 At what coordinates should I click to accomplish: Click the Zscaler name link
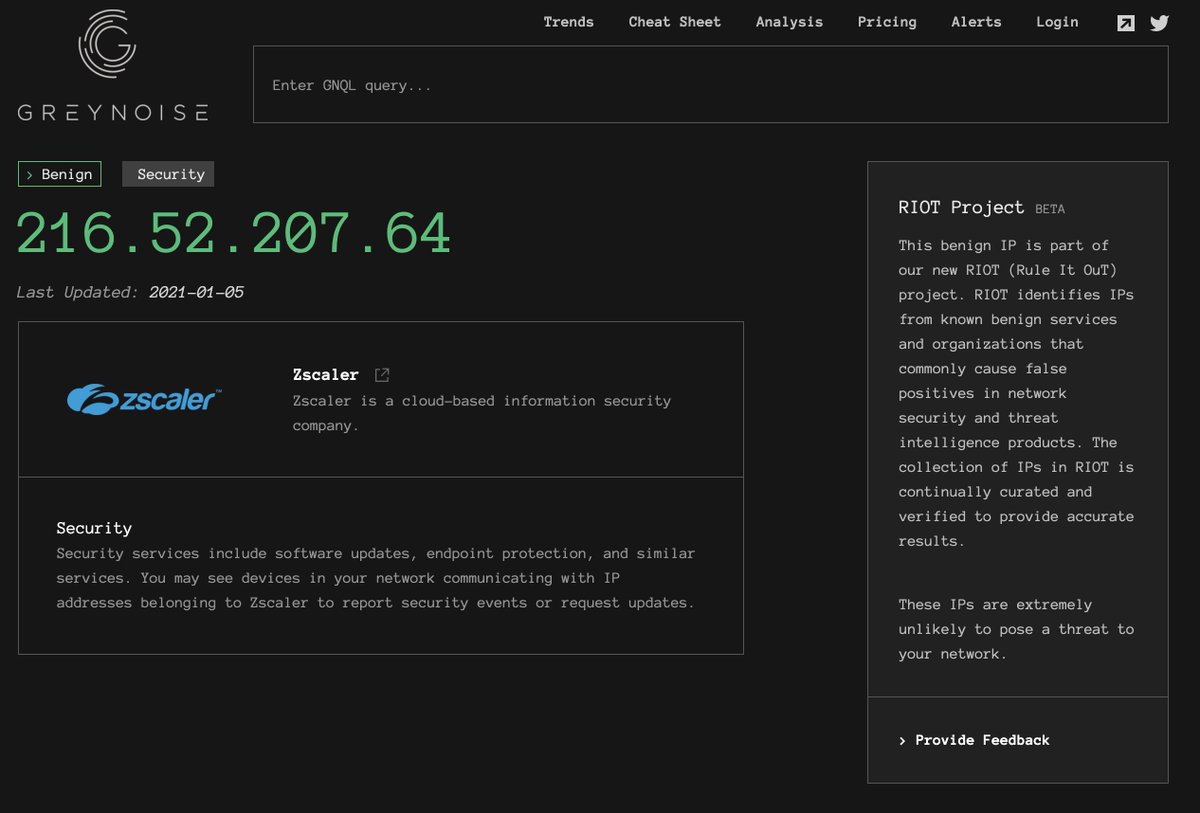click(x=326, y=375)
